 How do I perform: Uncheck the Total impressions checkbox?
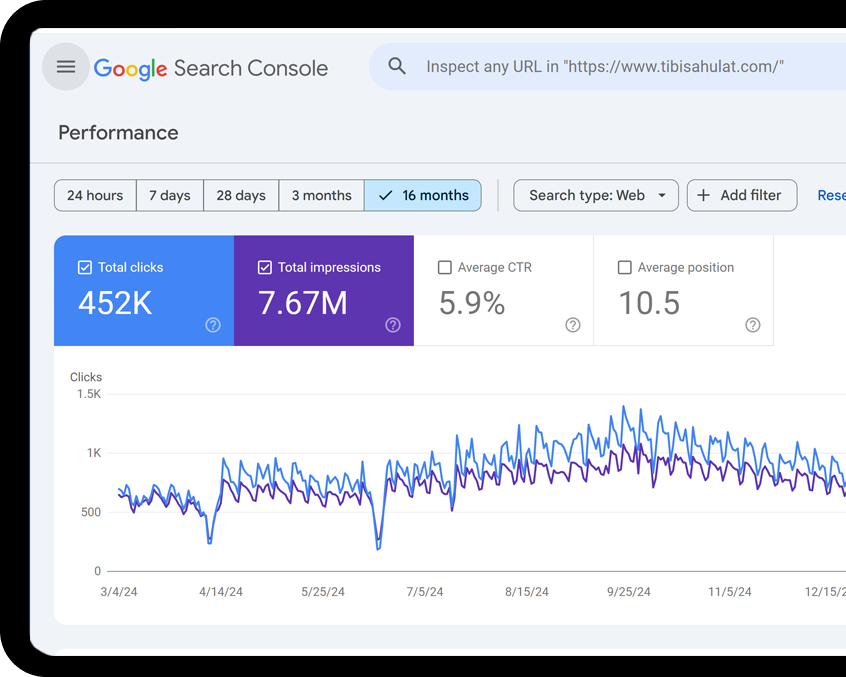(x=265, y=267)
